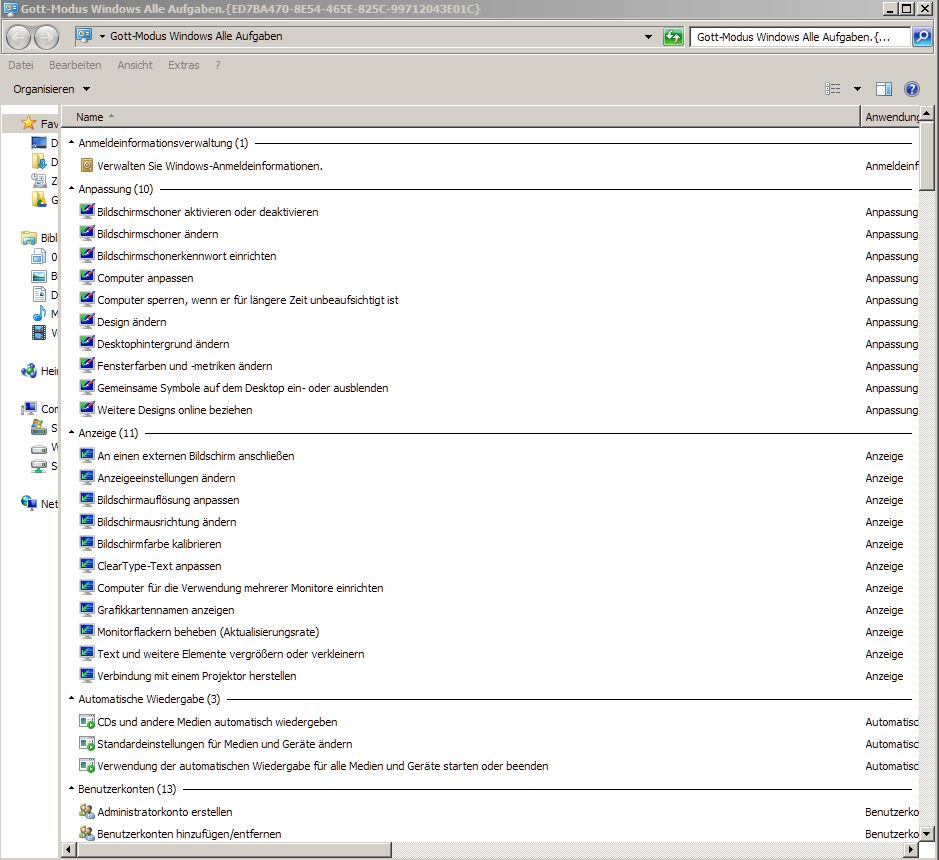The width and height of the screenshot is (939, 860).
Task: Click icon of An einen externen Bildschirm anschließen
Action: [x=87, y=455]
